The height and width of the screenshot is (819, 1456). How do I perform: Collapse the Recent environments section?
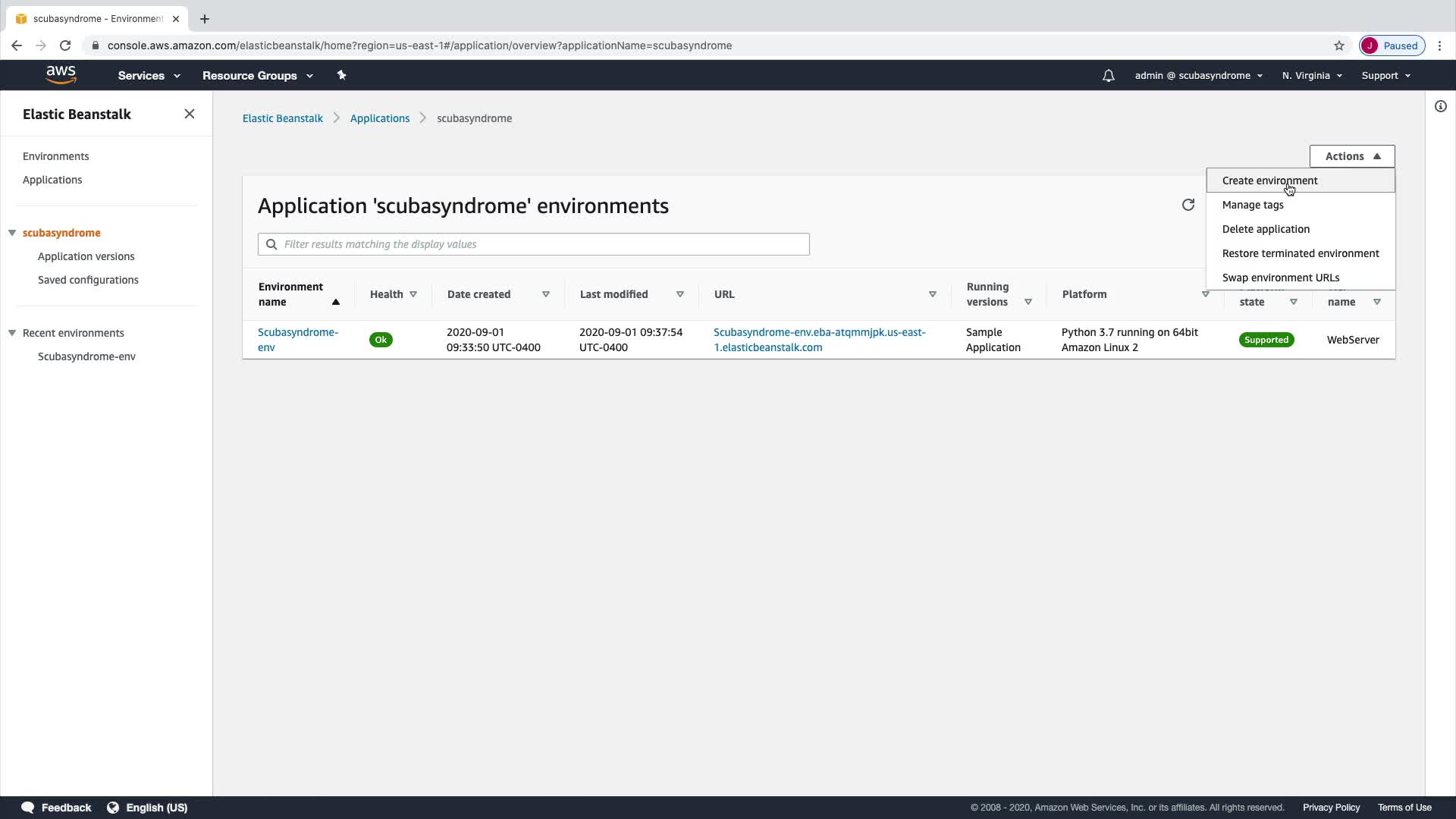click(12, 333)
